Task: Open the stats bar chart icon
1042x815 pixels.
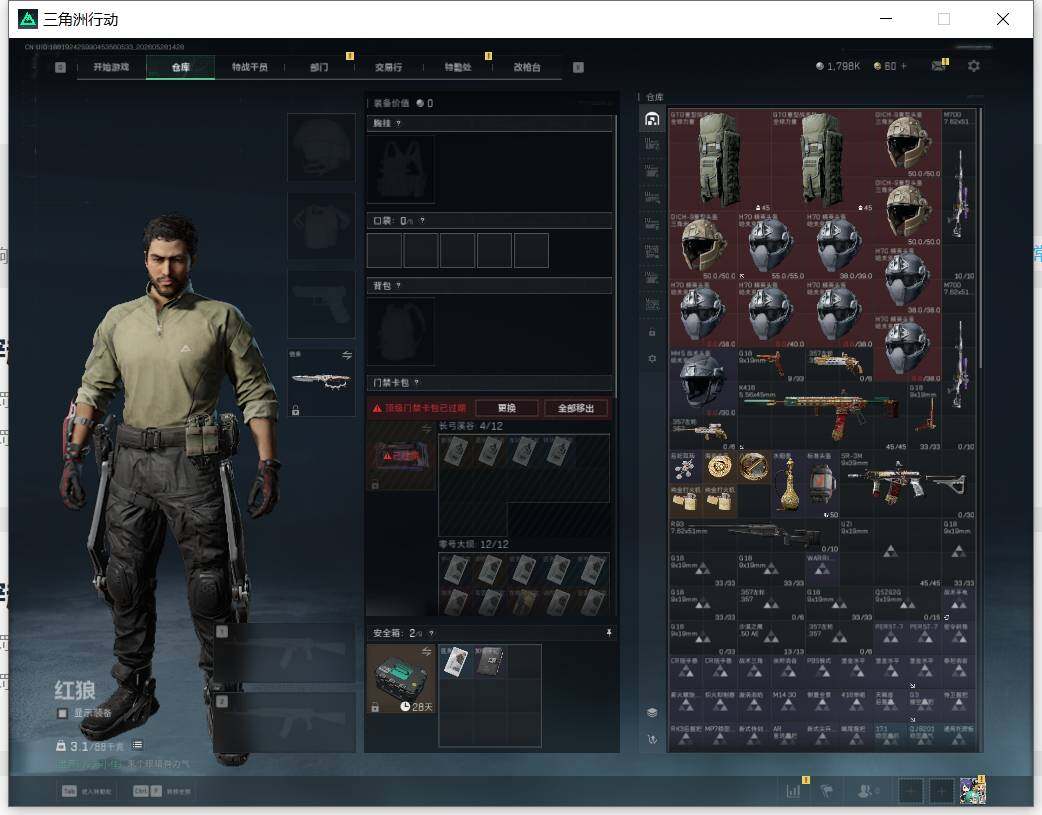Action: point(793,791)
